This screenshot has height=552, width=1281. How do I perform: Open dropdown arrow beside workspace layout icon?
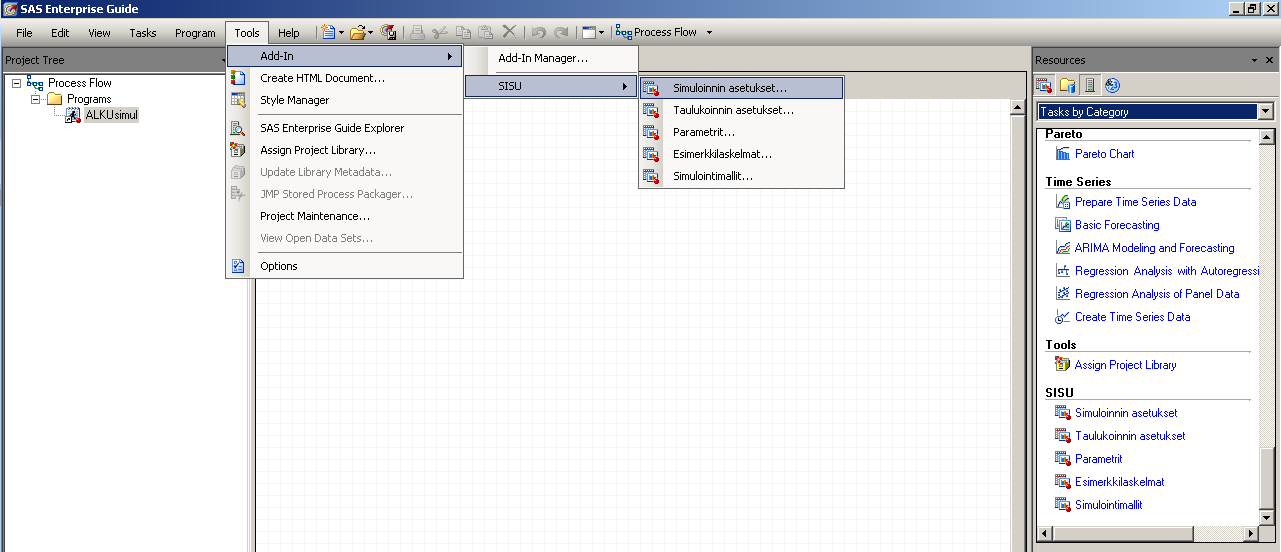[602, 32]
